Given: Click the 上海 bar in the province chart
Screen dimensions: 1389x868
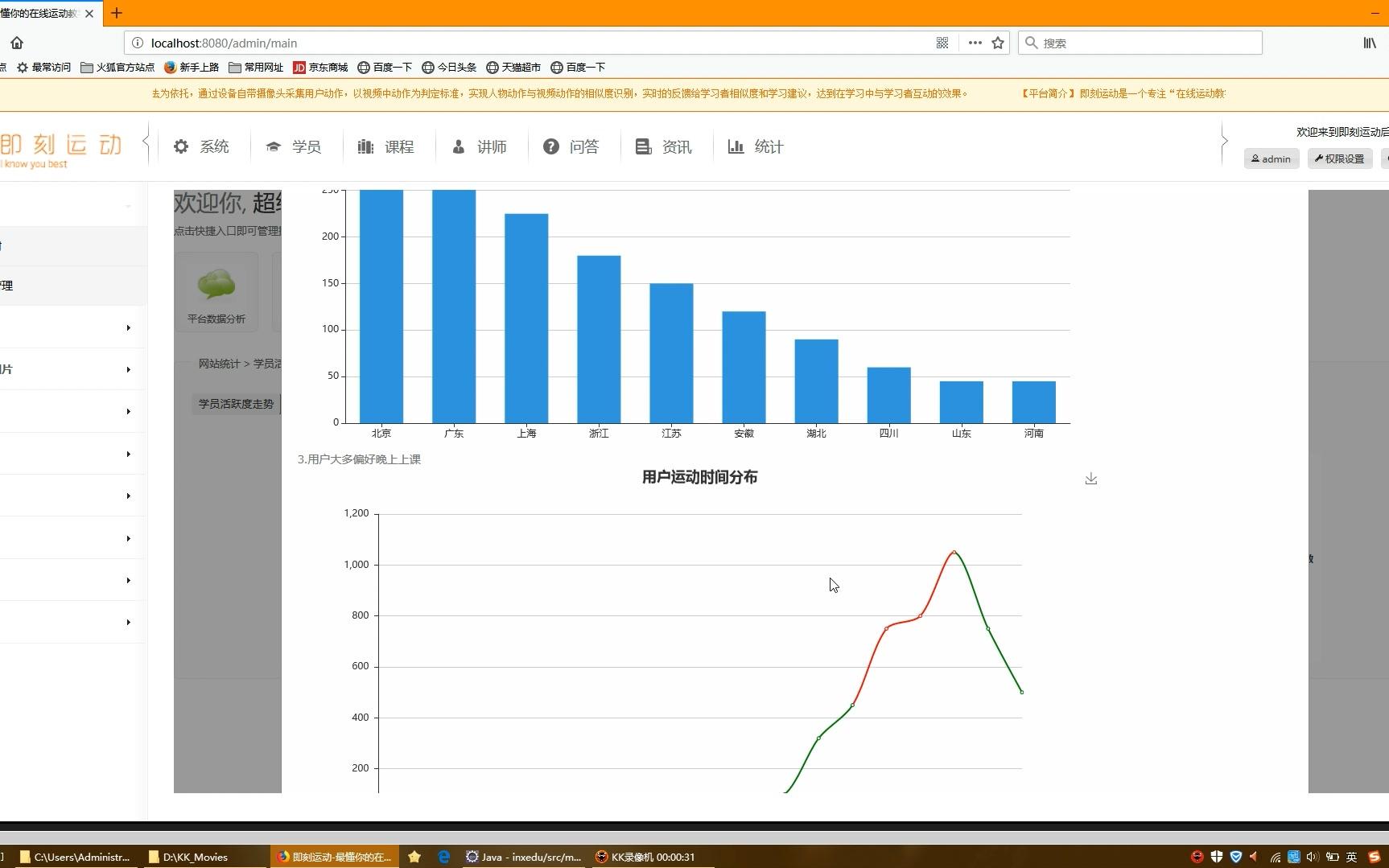Looking at the screenshot, I should [x=526, y=318].
